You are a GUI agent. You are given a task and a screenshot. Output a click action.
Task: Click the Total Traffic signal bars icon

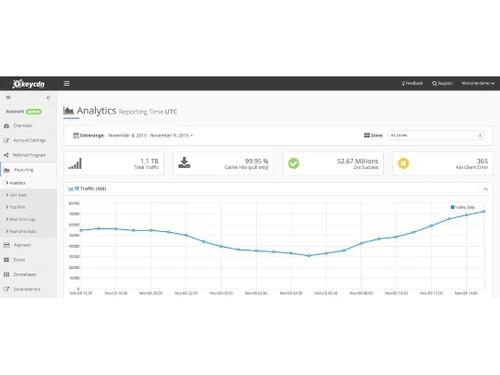point(75,163)
